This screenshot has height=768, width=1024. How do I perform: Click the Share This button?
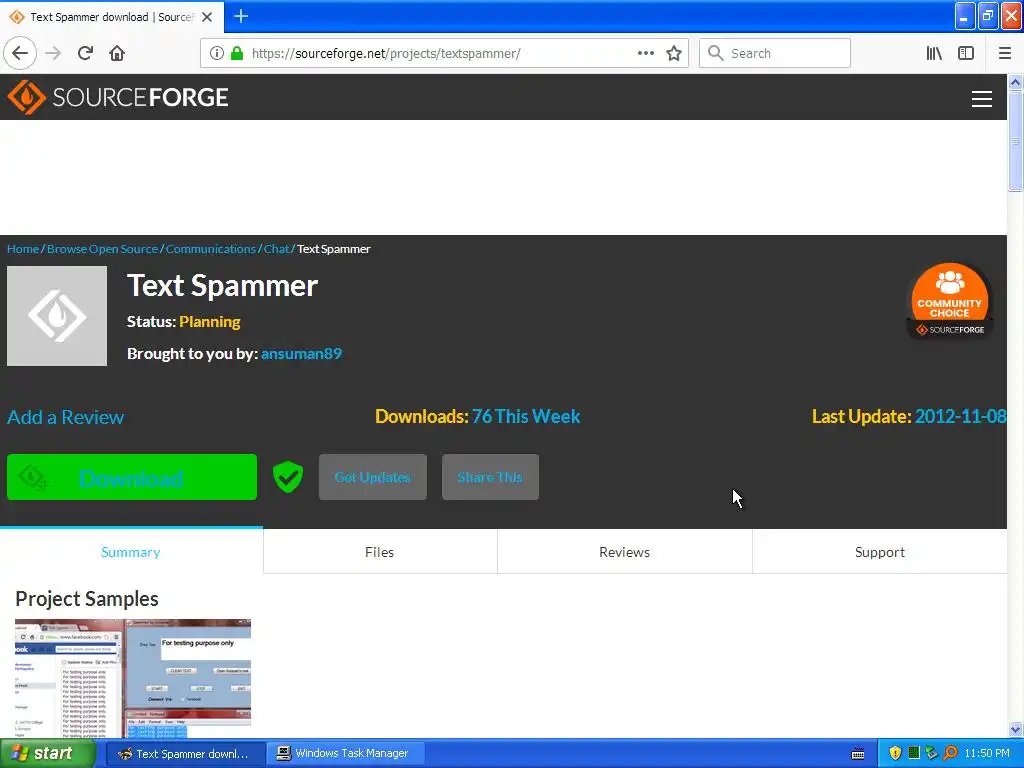490,477
